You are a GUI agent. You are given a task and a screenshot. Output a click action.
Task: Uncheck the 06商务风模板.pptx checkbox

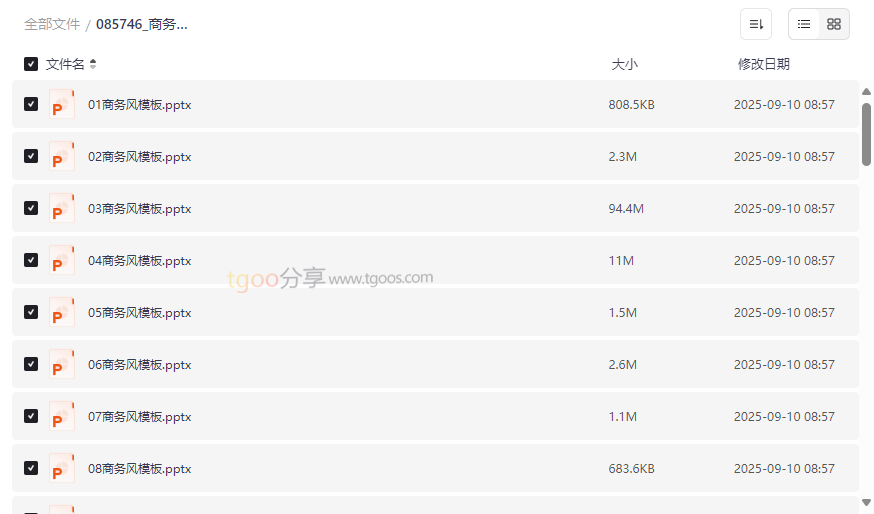[31, 364]
